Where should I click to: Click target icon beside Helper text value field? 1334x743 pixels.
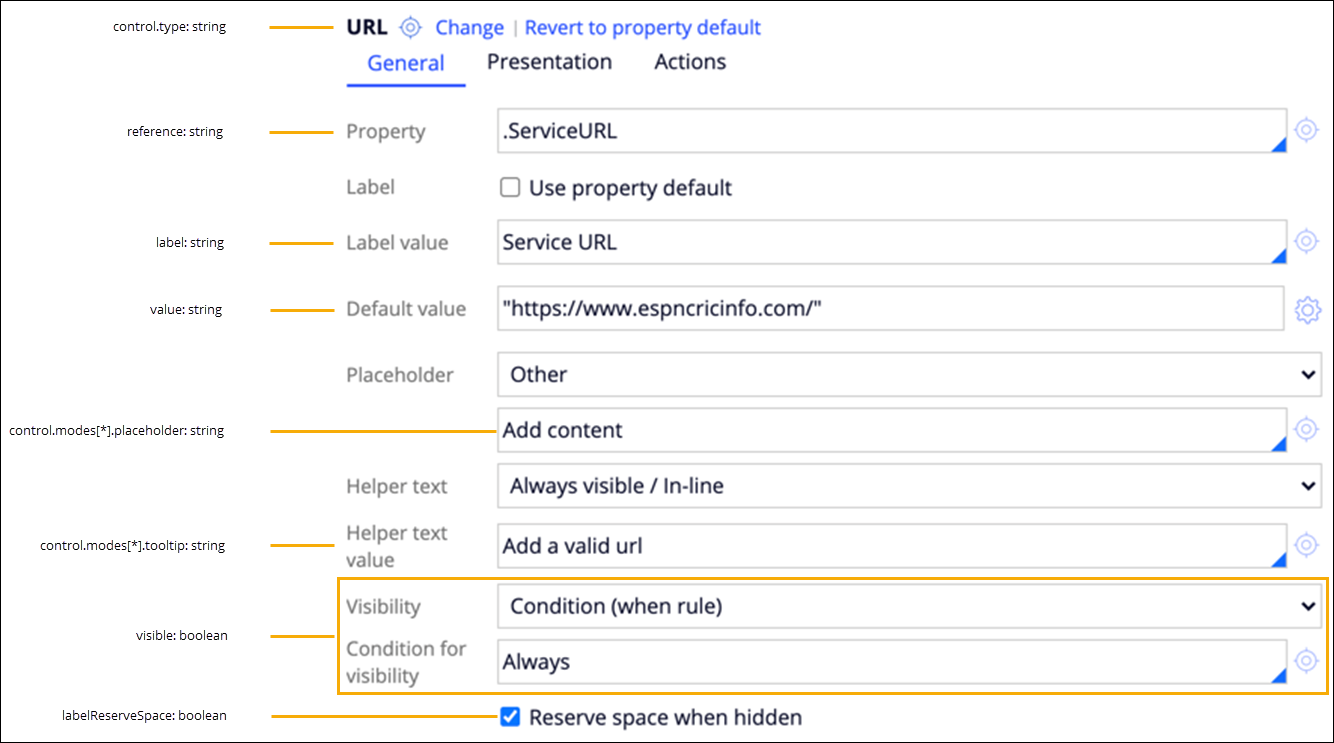pos(1306,545)
